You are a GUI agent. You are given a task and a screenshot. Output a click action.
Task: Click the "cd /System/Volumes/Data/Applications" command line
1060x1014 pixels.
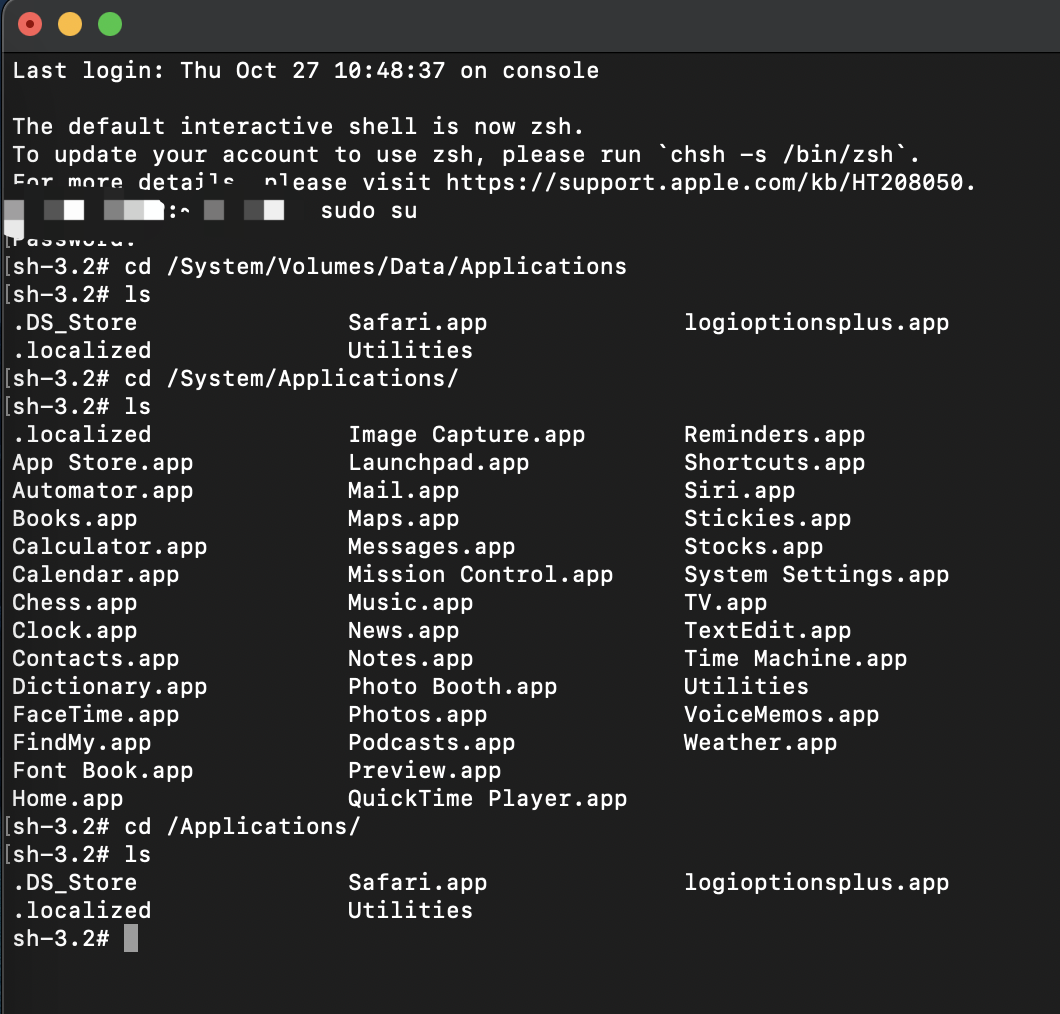point(375,267)
